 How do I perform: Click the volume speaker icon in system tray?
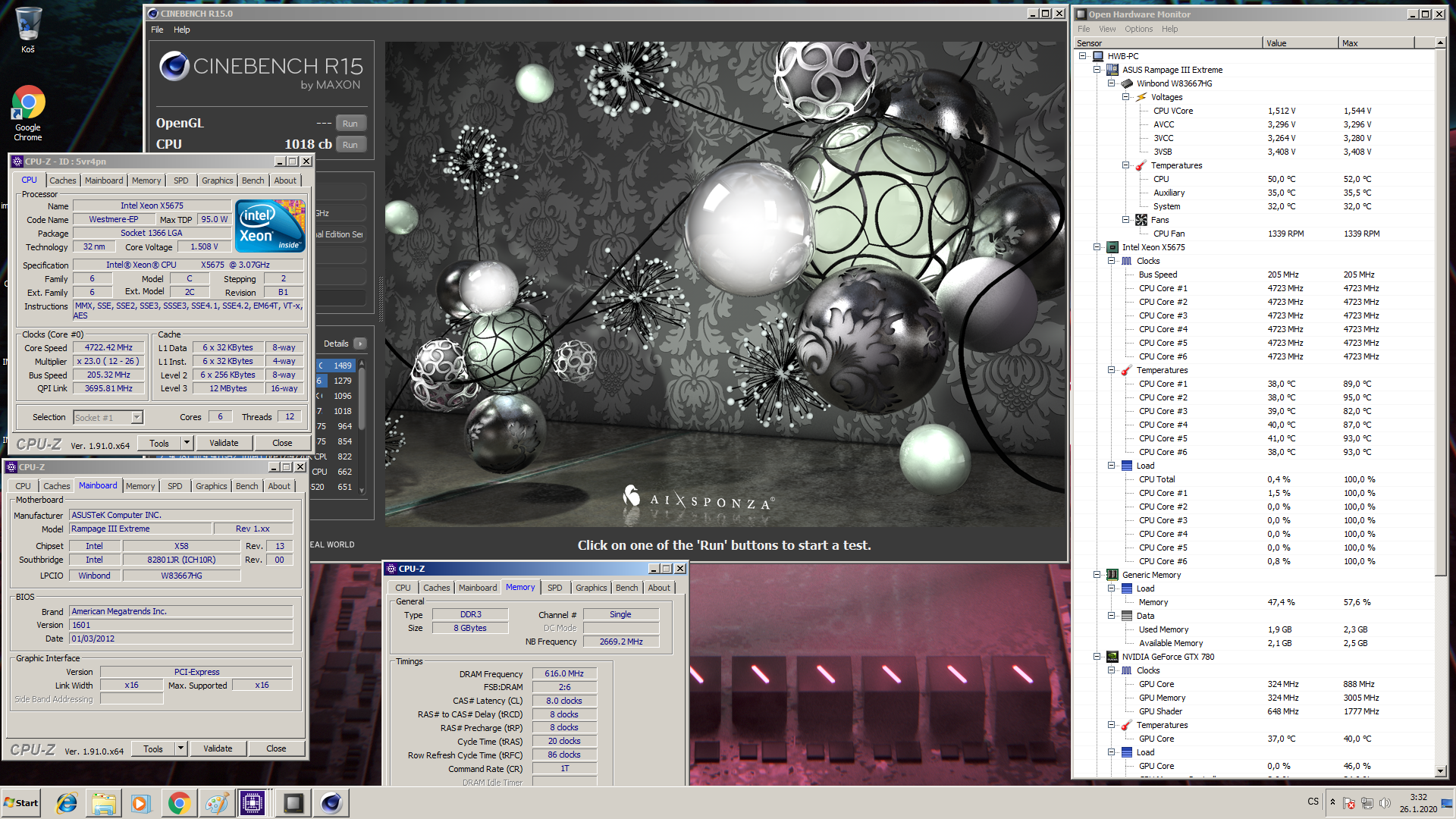1385,803
